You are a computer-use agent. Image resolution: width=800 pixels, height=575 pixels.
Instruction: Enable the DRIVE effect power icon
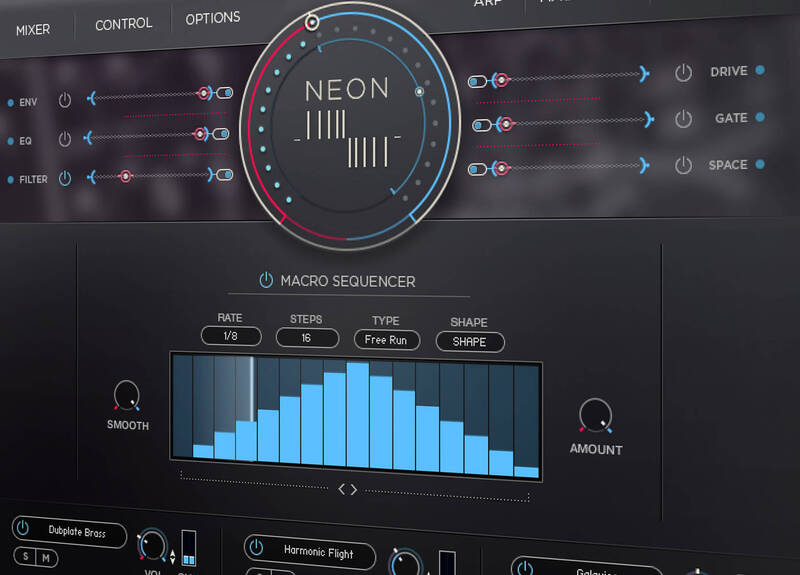point(683,72)
